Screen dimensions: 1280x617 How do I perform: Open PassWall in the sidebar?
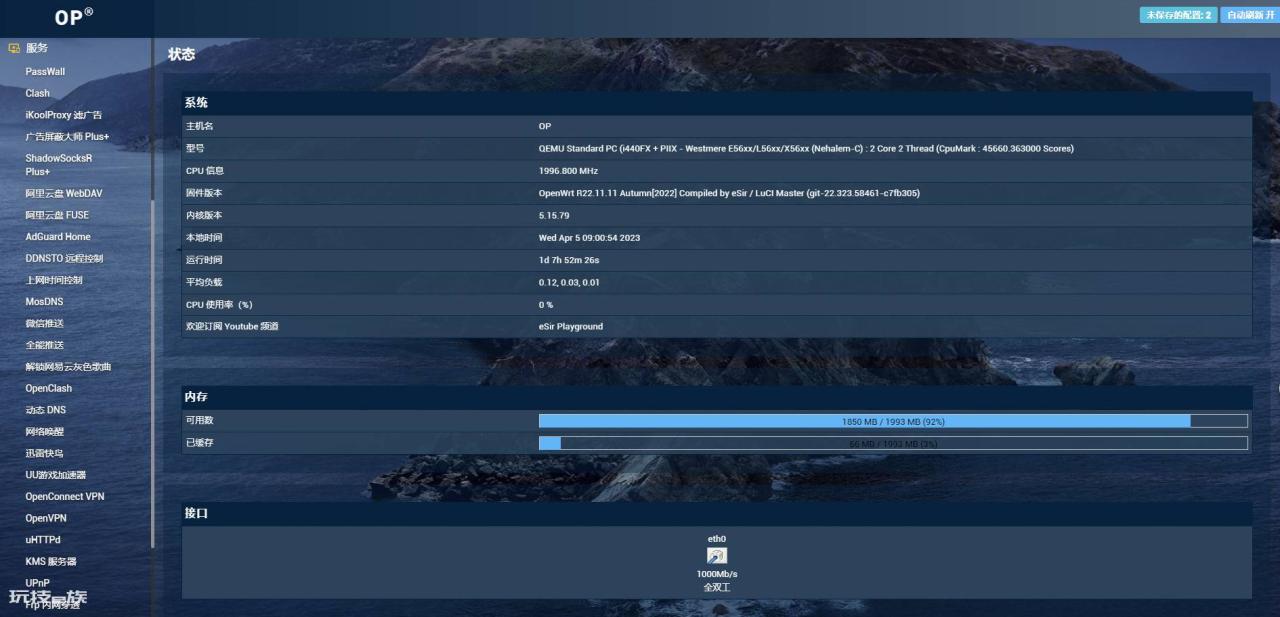45,72
